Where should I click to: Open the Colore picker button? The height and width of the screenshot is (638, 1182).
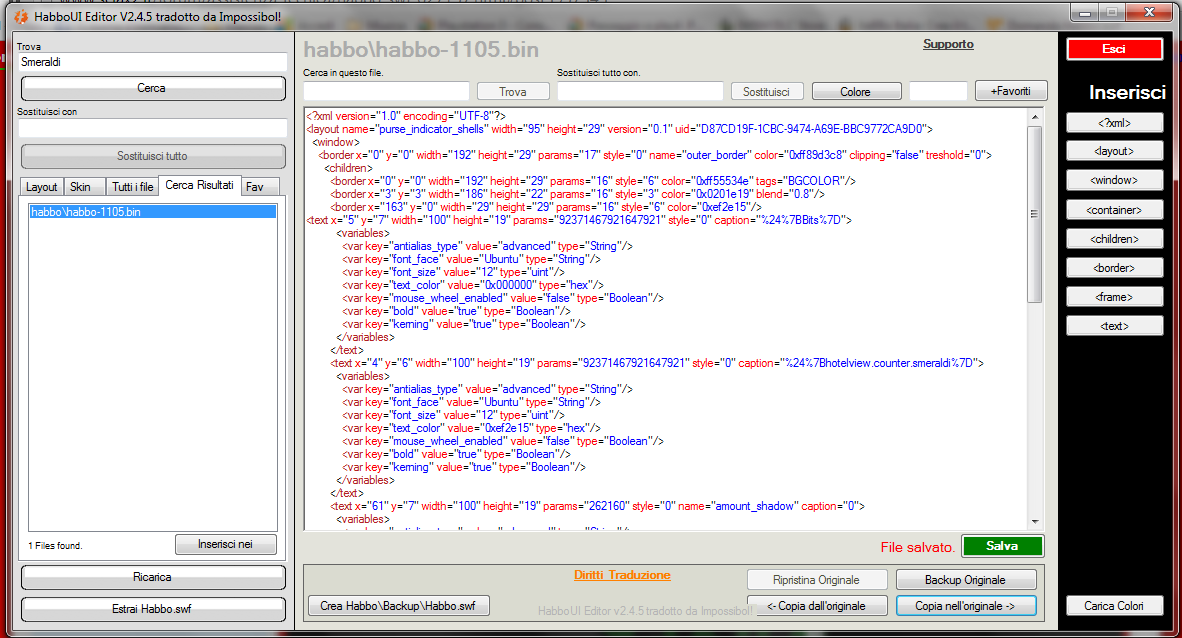(856, 91)
